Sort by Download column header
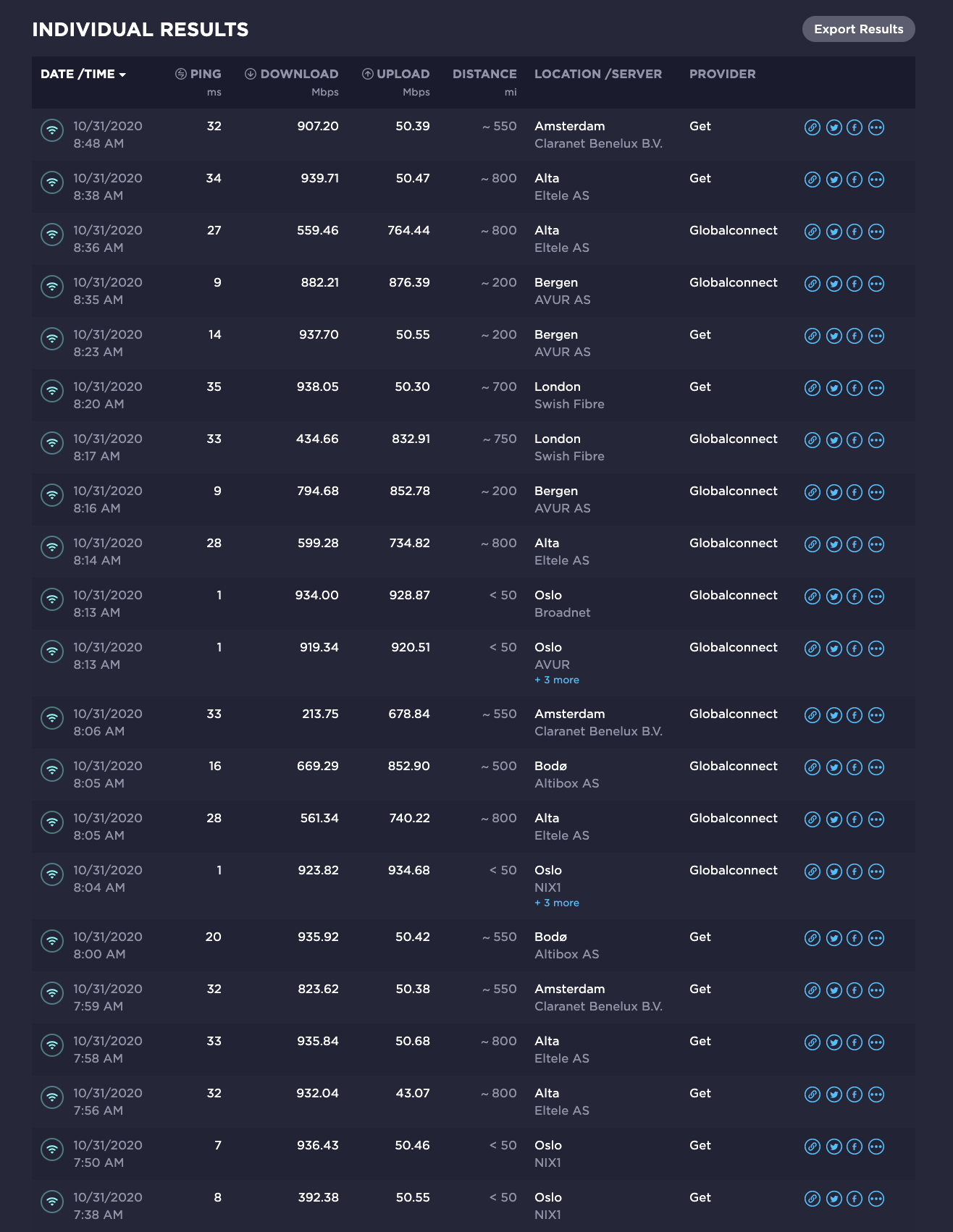 pyautogui.click(x=292, y=74)
